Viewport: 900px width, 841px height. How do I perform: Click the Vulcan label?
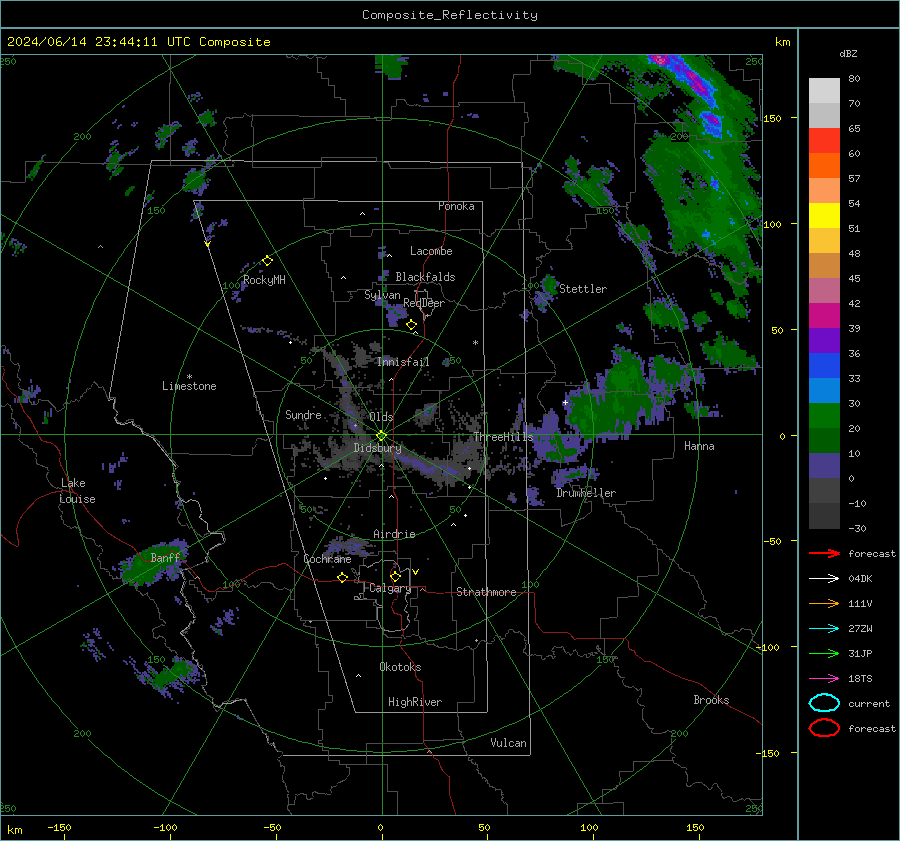pos(509,743)
